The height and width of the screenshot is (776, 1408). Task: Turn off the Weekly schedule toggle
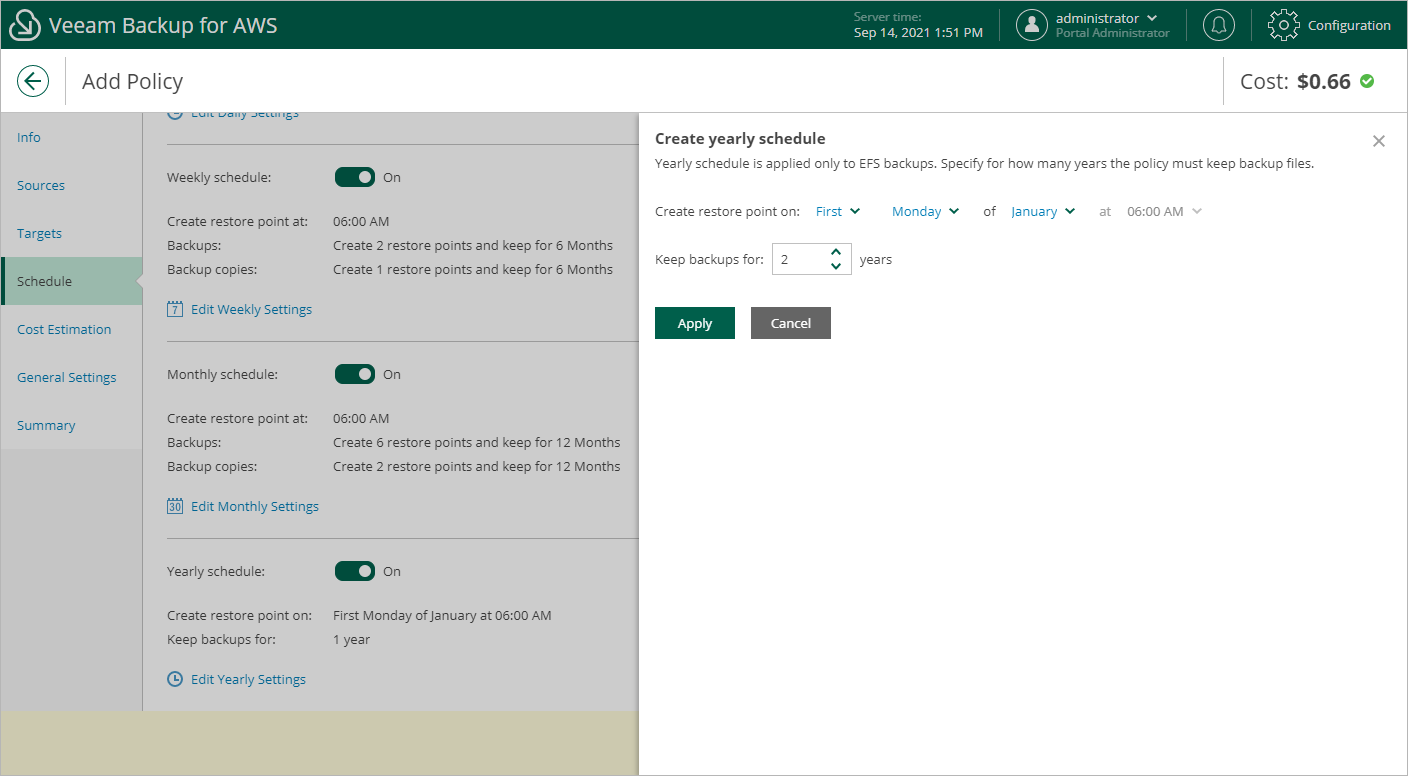click(355, 177)
